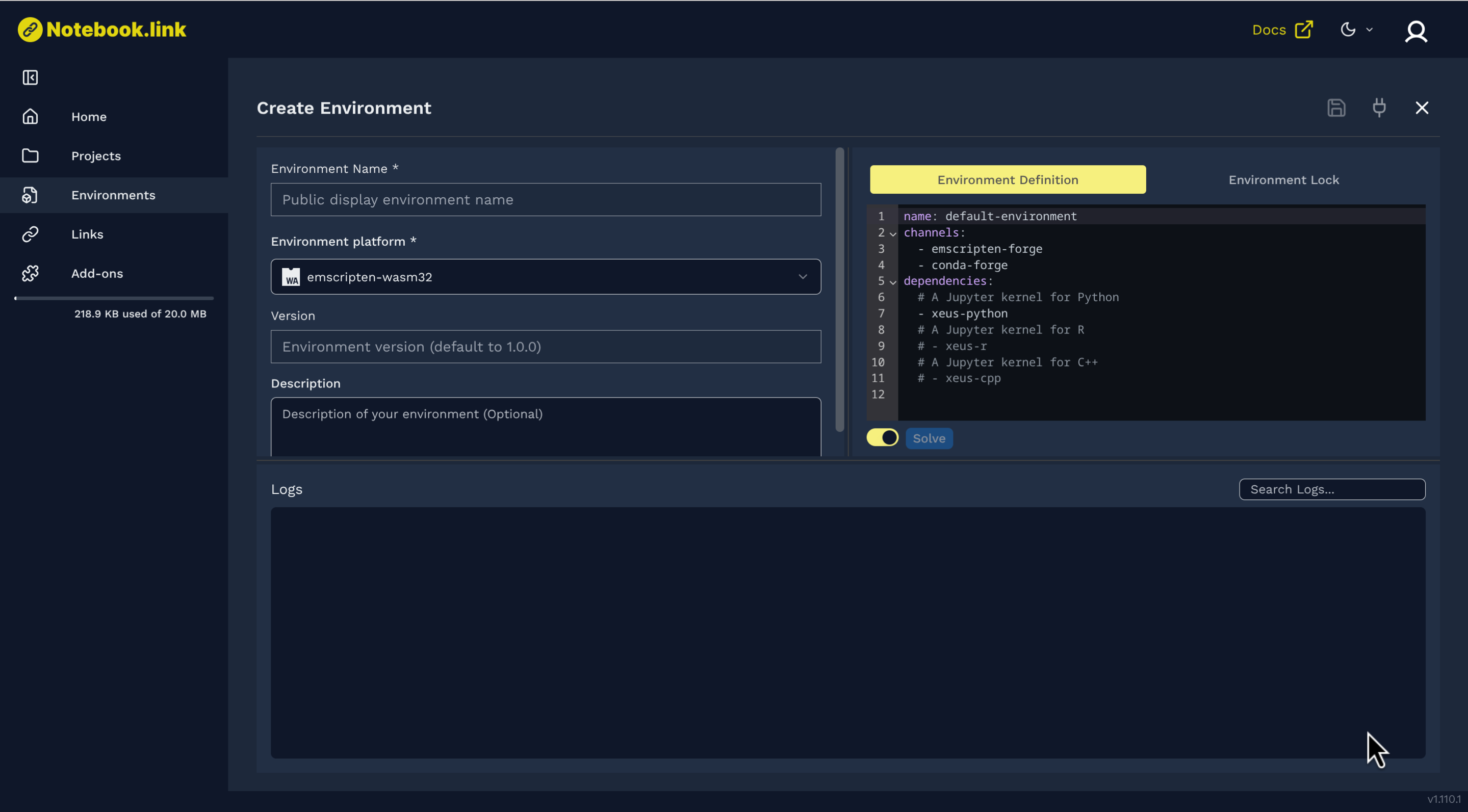Viewport: 1468px width, 812px height.
Task: Enable the toggle next to Solve
Action: 882,437
